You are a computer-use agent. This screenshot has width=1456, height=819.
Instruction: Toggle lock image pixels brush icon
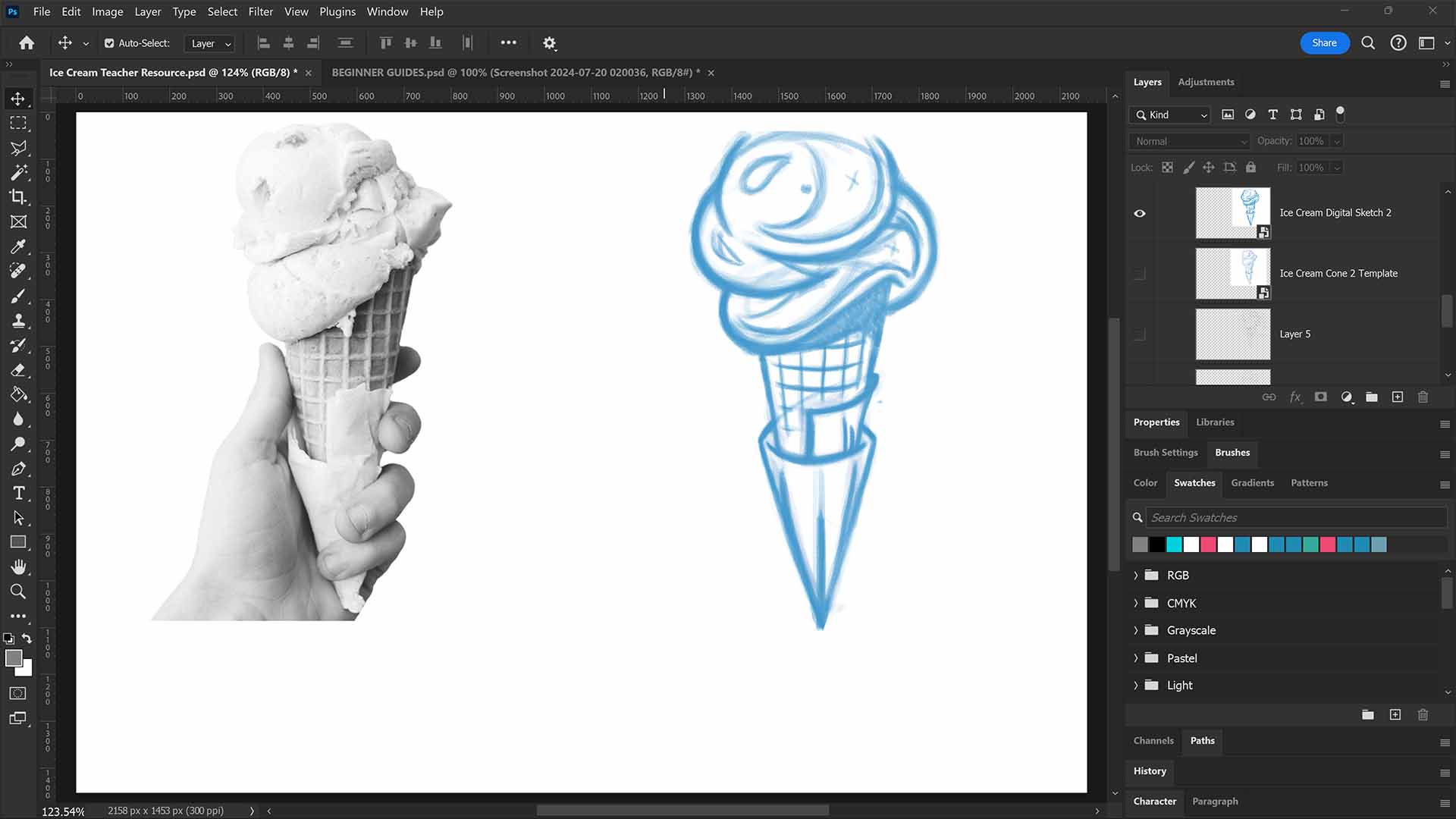click(x=1188, y=168)
